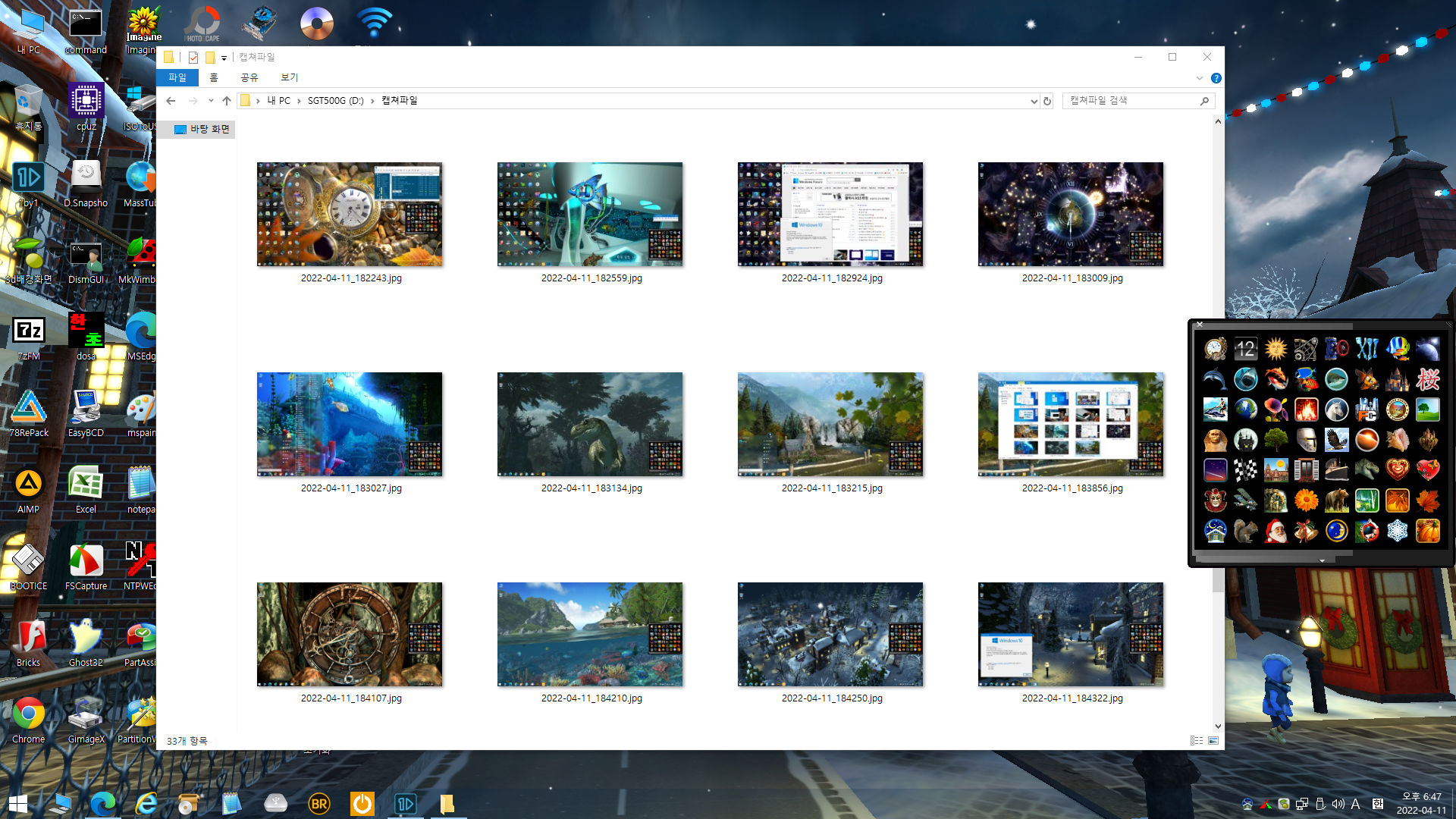Image resolution: width=1456 pixels, height=819 pixels.
Task: Click the file list scrollbar down arrow
Action: point(1218,726)
